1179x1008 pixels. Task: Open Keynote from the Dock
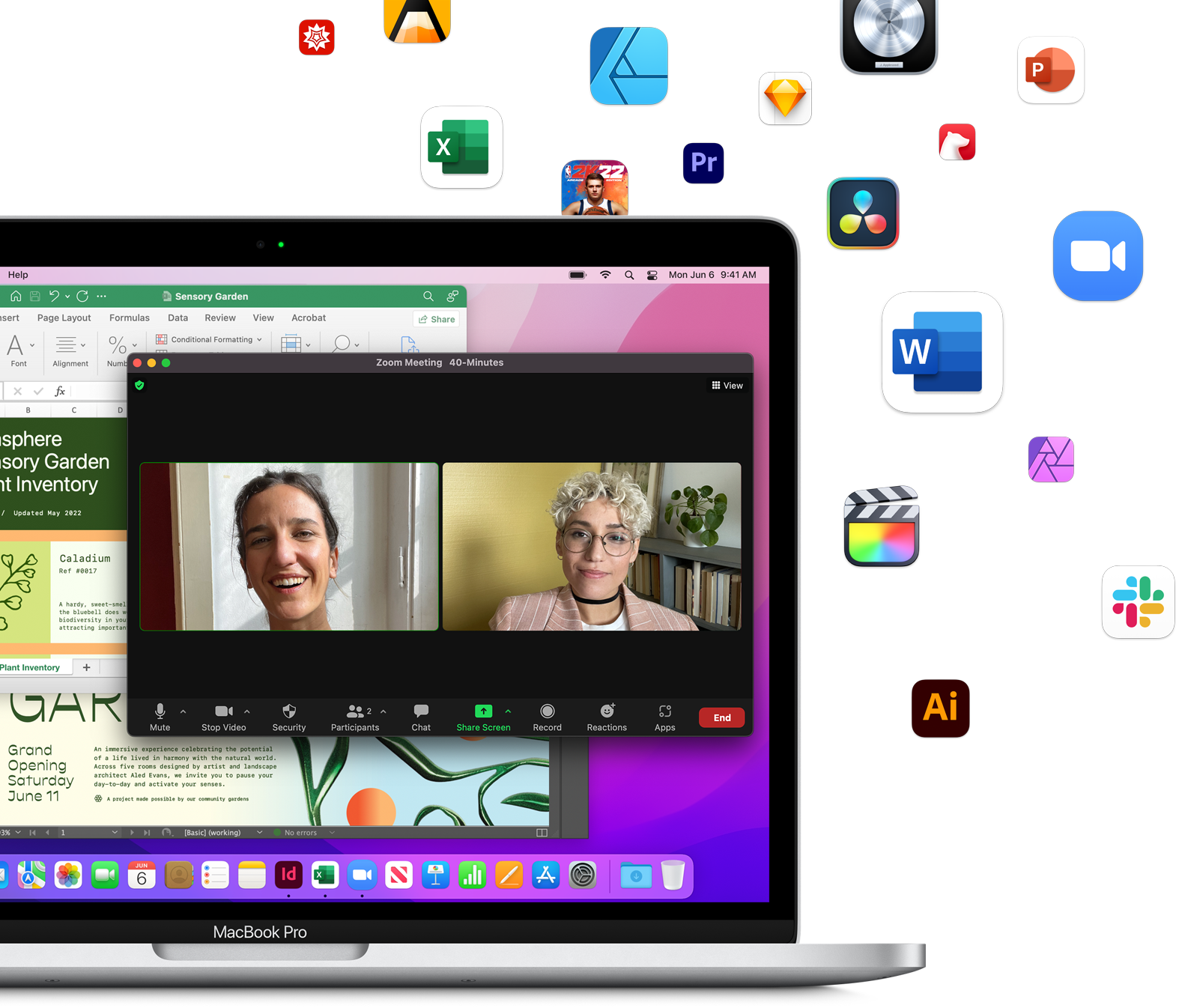pos(435,874)
